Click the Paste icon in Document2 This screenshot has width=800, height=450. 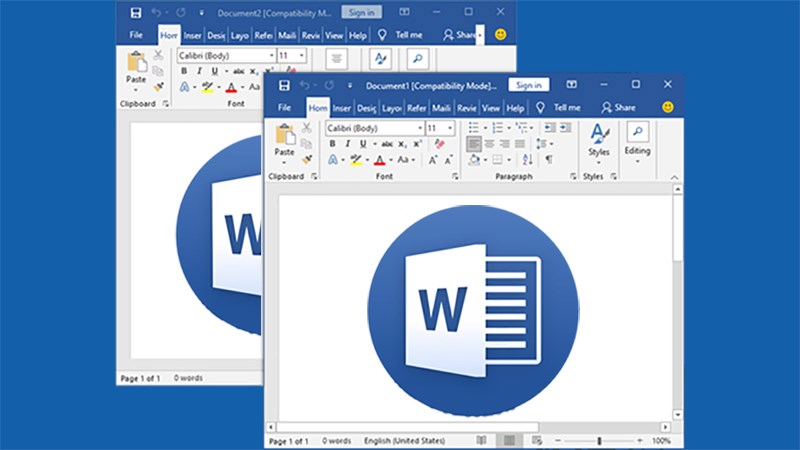pos(136,62)
